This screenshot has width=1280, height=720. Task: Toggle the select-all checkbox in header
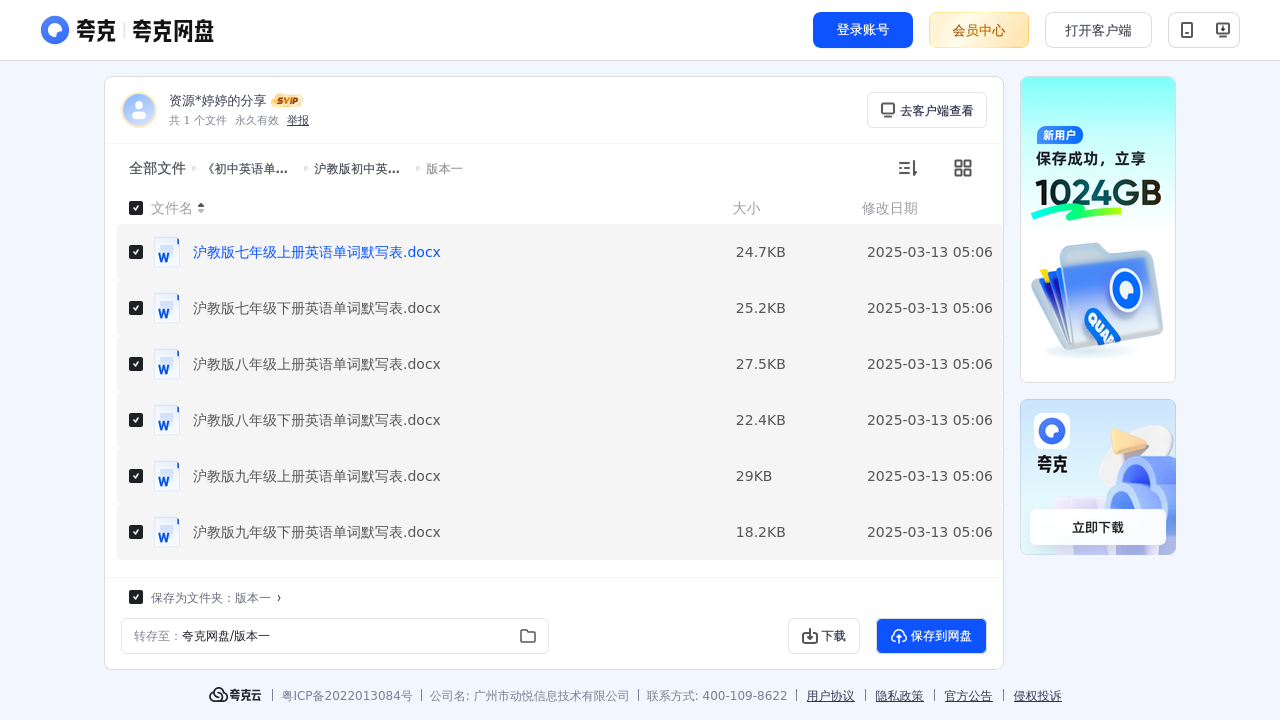136,208
